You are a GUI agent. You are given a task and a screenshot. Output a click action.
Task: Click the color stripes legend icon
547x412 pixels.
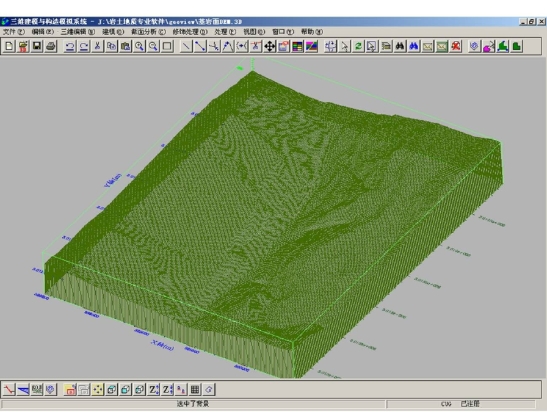pos(298,46)
